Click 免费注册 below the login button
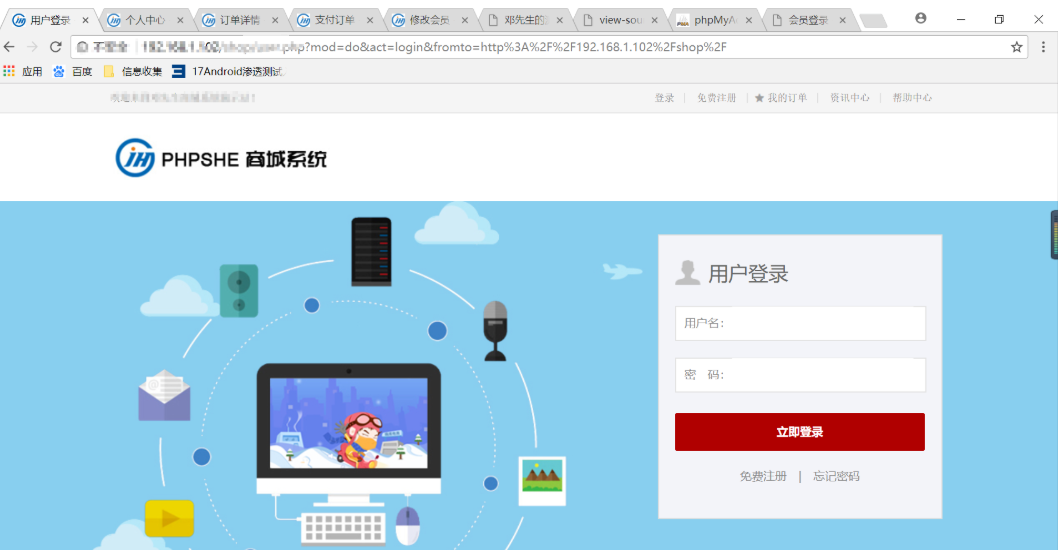Image resolution: width=1058 pixels, height=550 pixels. tap(763, 476)
